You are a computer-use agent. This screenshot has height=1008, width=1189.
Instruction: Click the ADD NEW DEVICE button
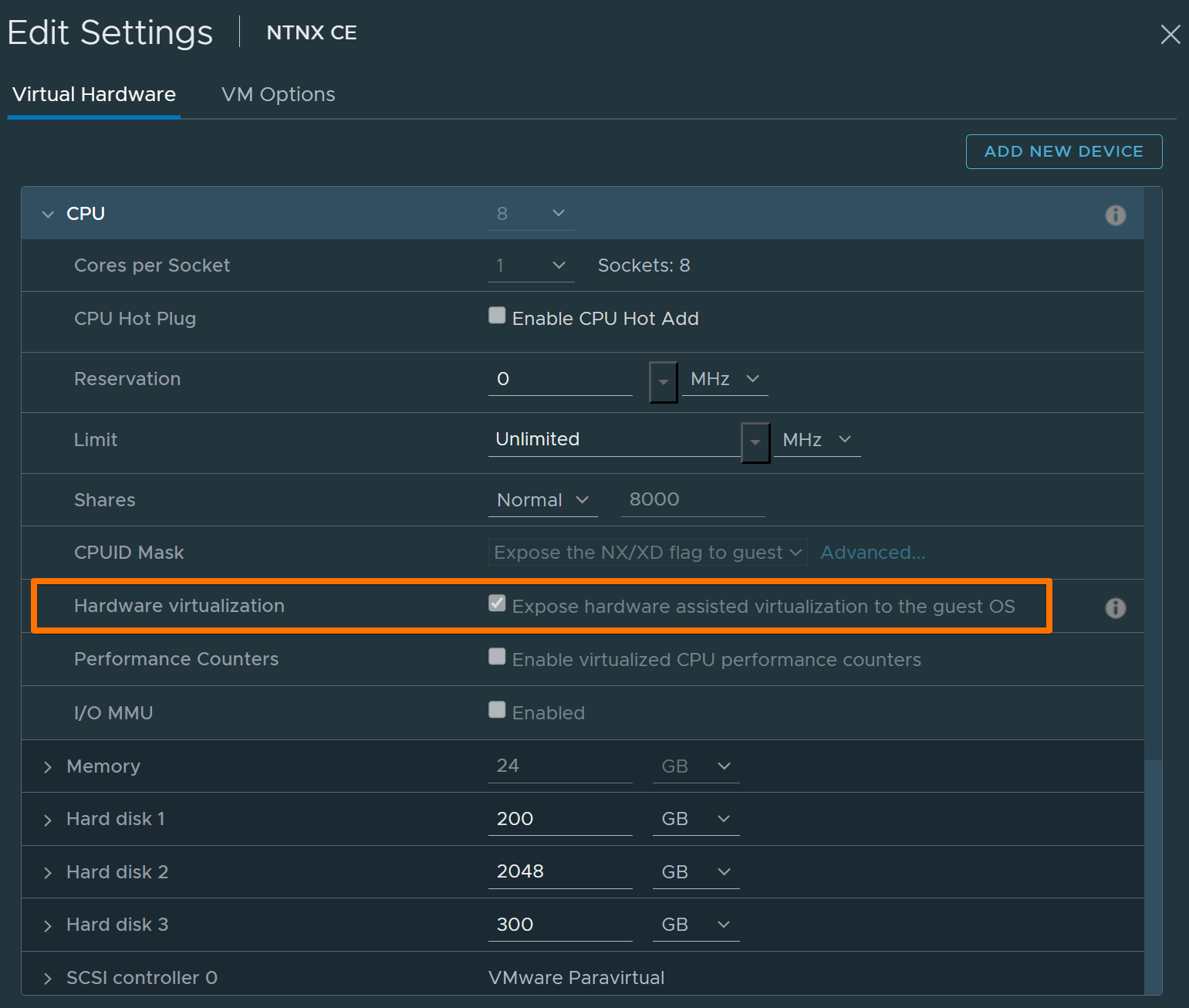click(x=1063, y=151)
